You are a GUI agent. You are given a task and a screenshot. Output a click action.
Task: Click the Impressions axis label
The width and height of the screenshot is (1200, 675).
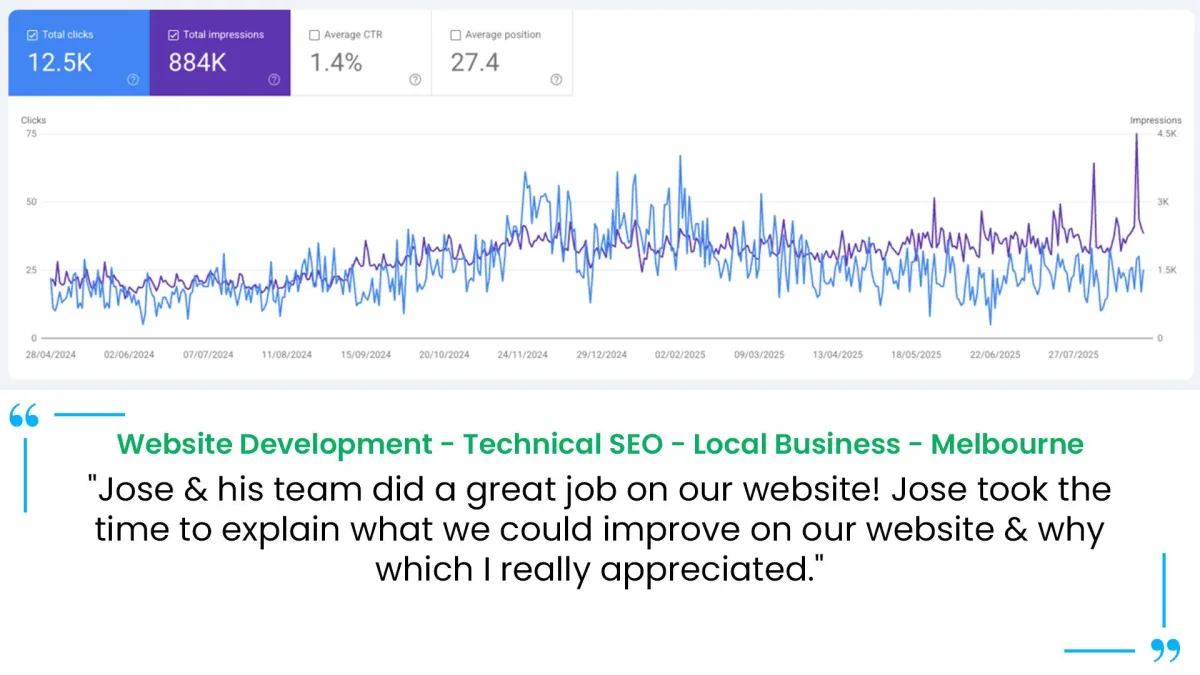pyautogui.click(x=1155, y=120)
